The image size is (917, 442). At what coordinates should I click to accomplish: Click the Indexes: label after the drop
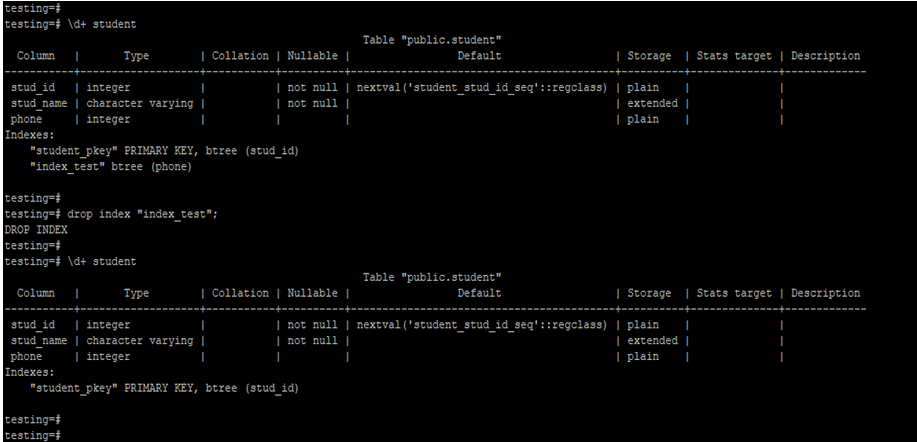click(x=30, y=372)
